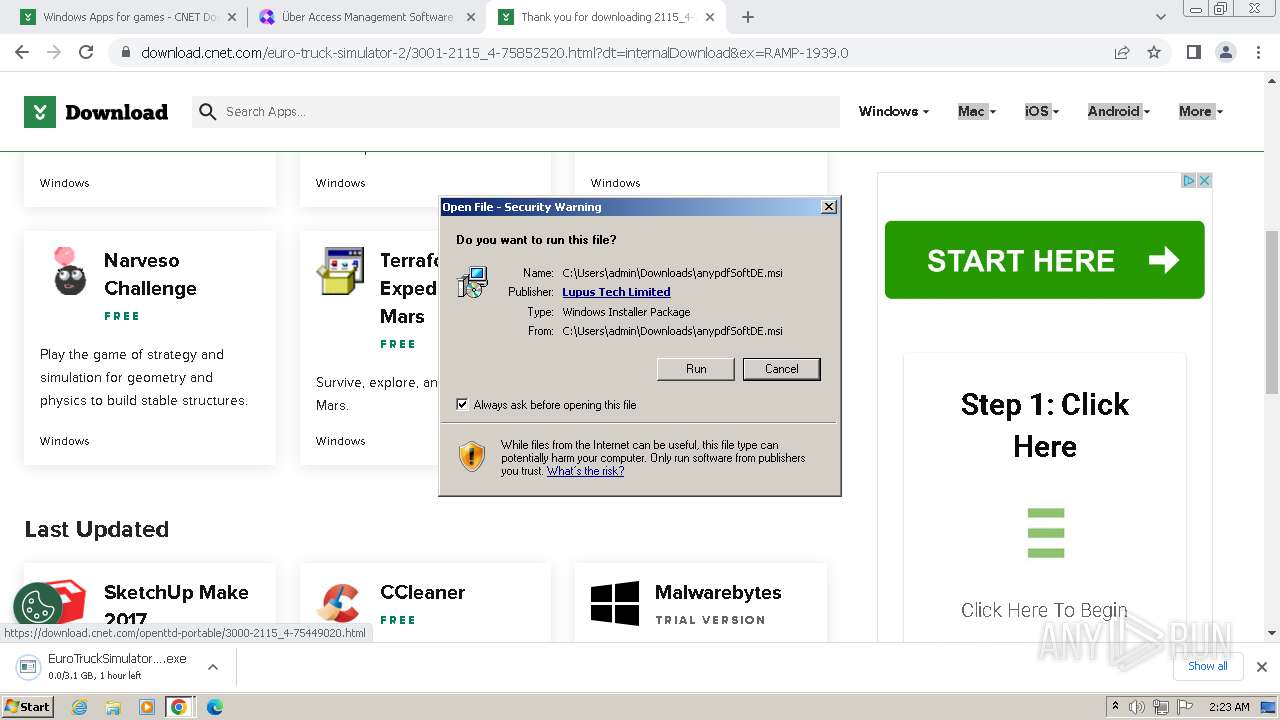Close the Windows Apps for games tab
Image resolution: width=1280 pixels, height=720 pixels.
[232, 17]
